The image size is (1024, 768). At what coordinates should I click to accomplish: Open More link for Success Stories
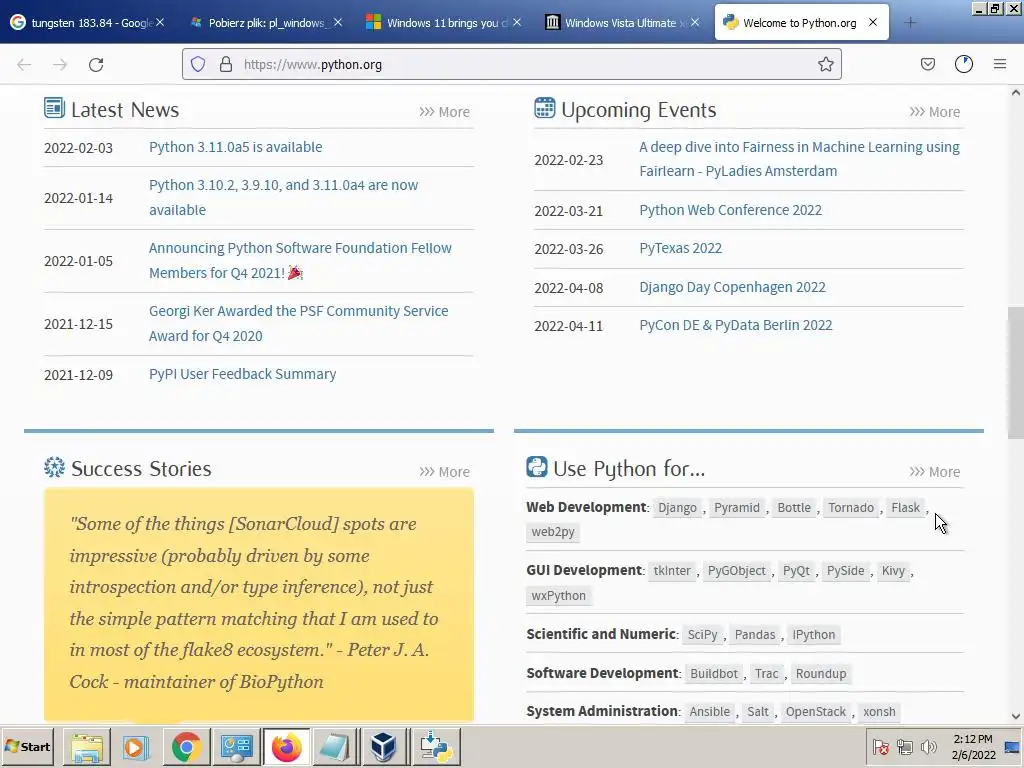(445, 472)
